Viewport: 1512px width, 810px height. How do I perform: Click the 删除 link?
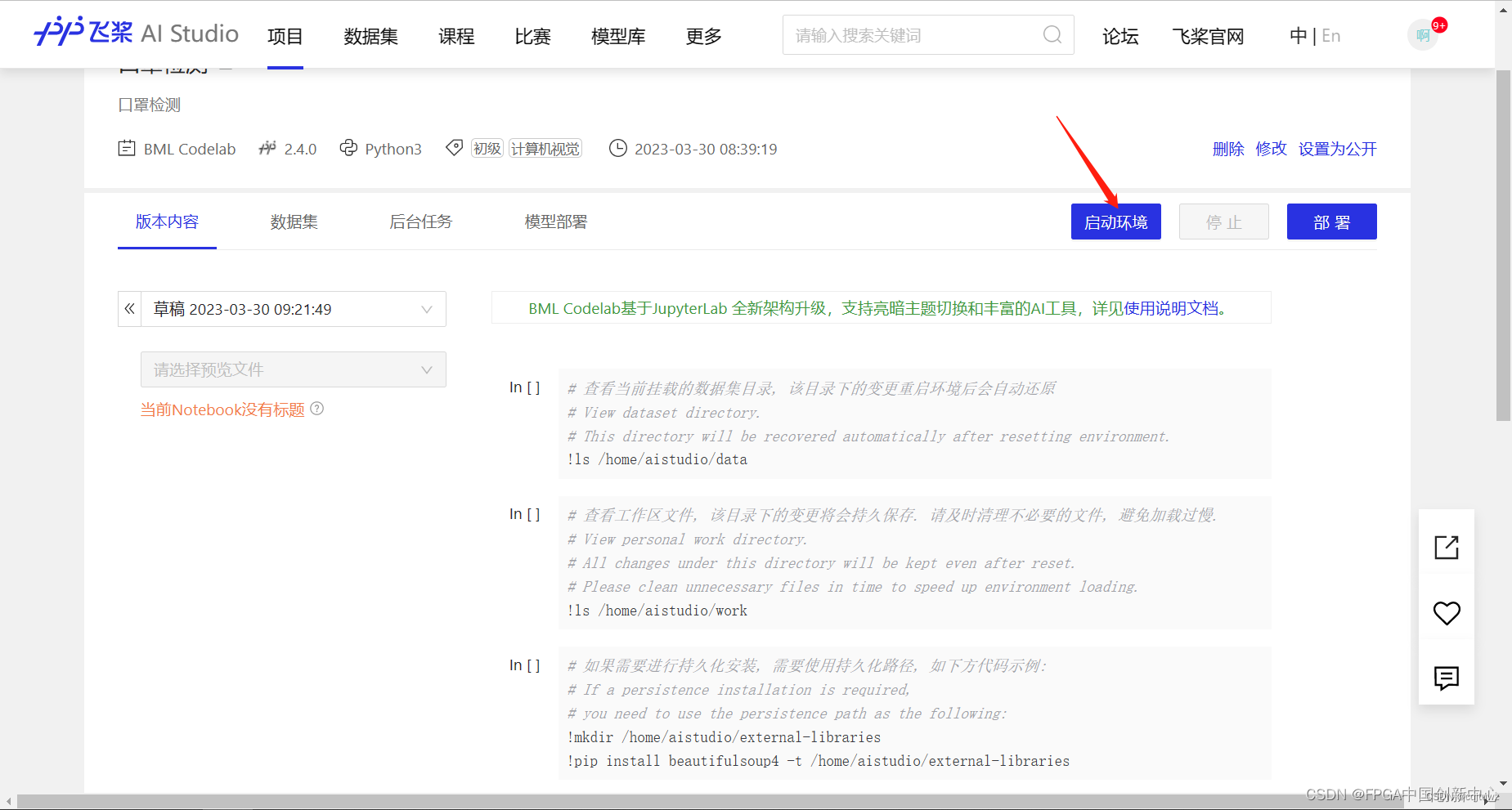pos(1228,149)
